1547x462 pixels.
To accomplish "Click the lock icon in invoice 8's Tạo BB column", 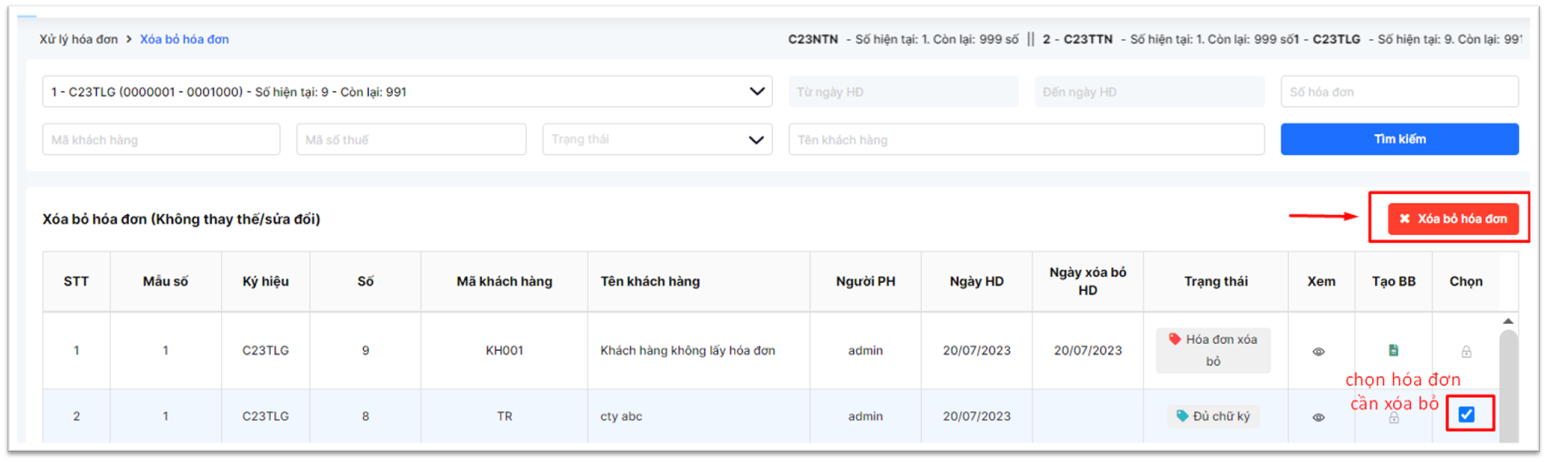I will pos(1393,417).
